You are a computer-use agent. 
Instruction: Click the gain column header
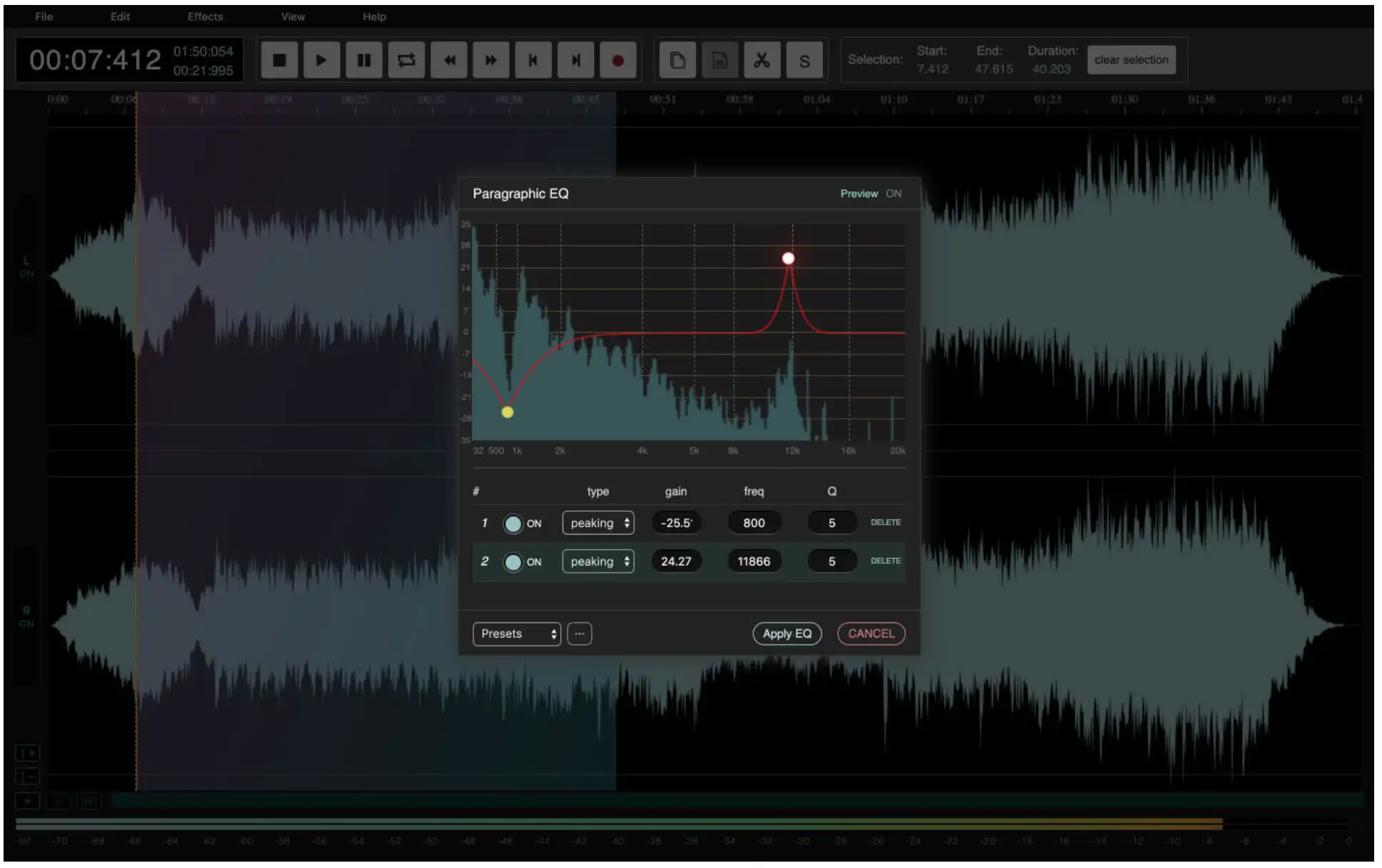(x=676, y=492)
